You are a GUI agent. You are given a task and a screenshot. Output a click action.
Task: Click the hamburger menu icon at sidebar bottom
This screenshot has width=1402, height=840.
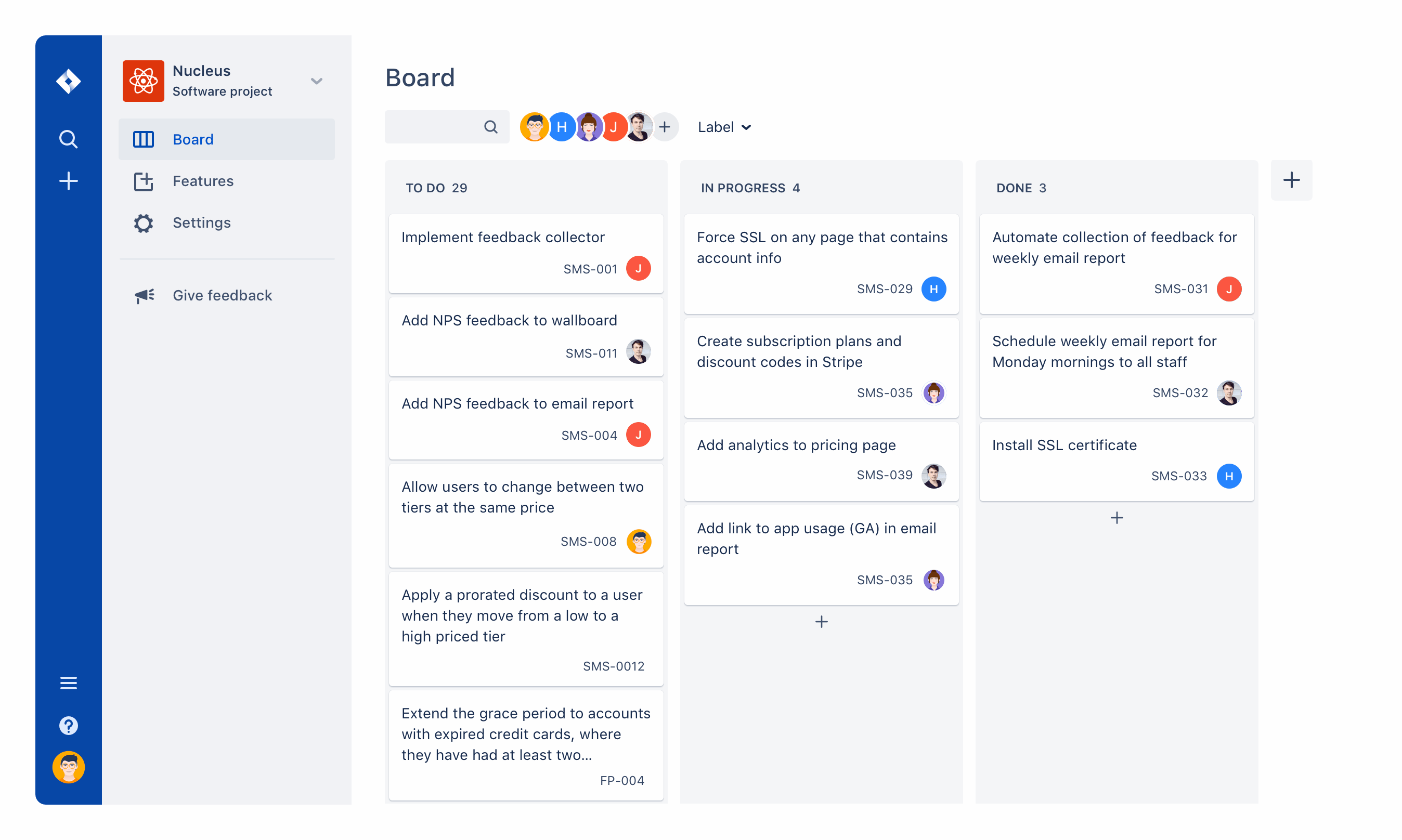click(68, 682)
